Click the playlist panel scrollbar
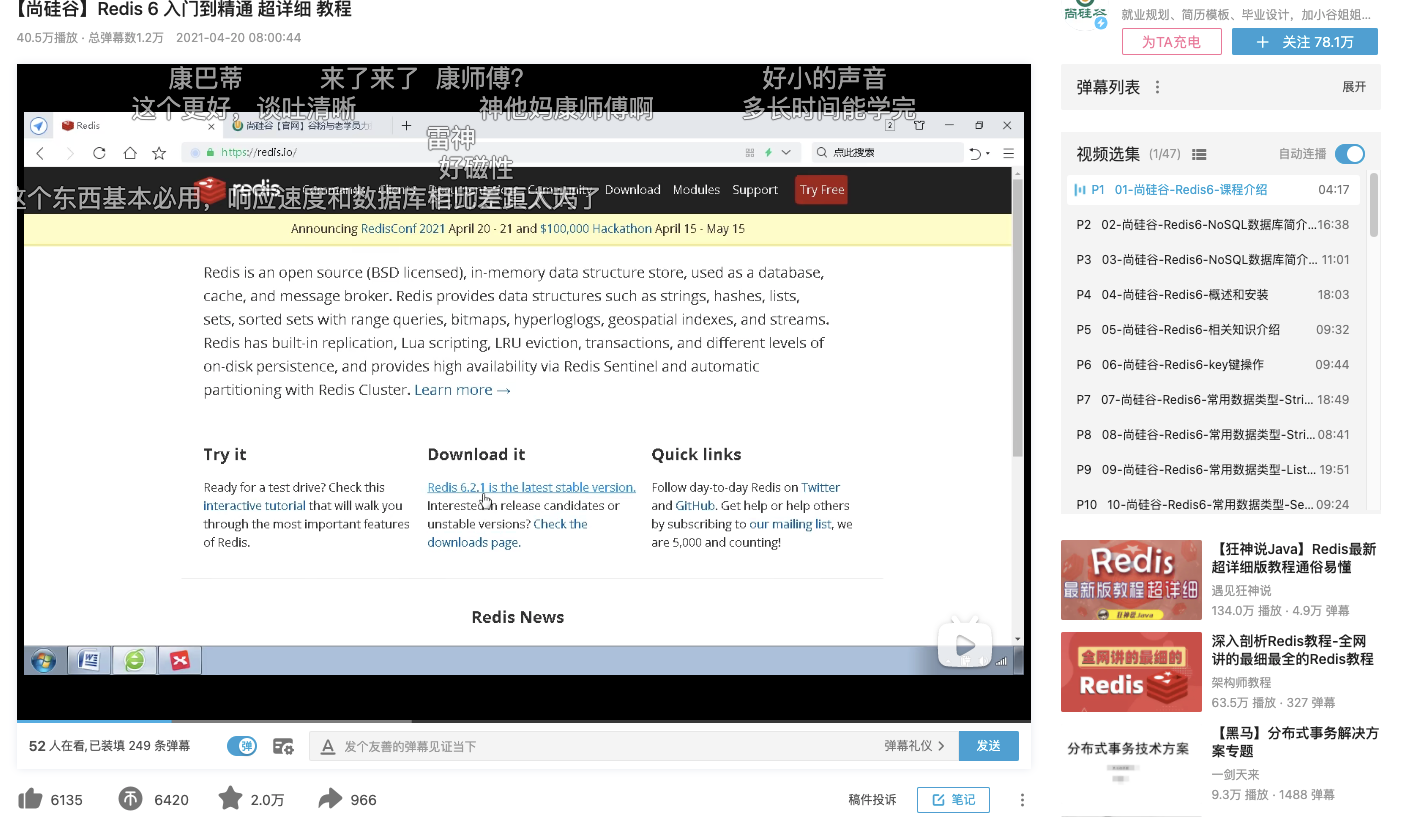This screenshot has height=817, width=1428. 1373,205
